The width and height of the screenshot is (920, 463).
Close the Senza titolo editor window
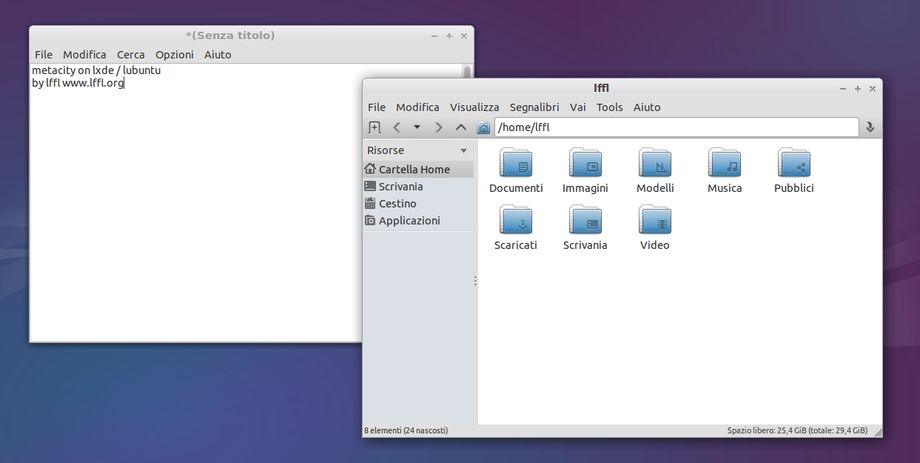464,36
